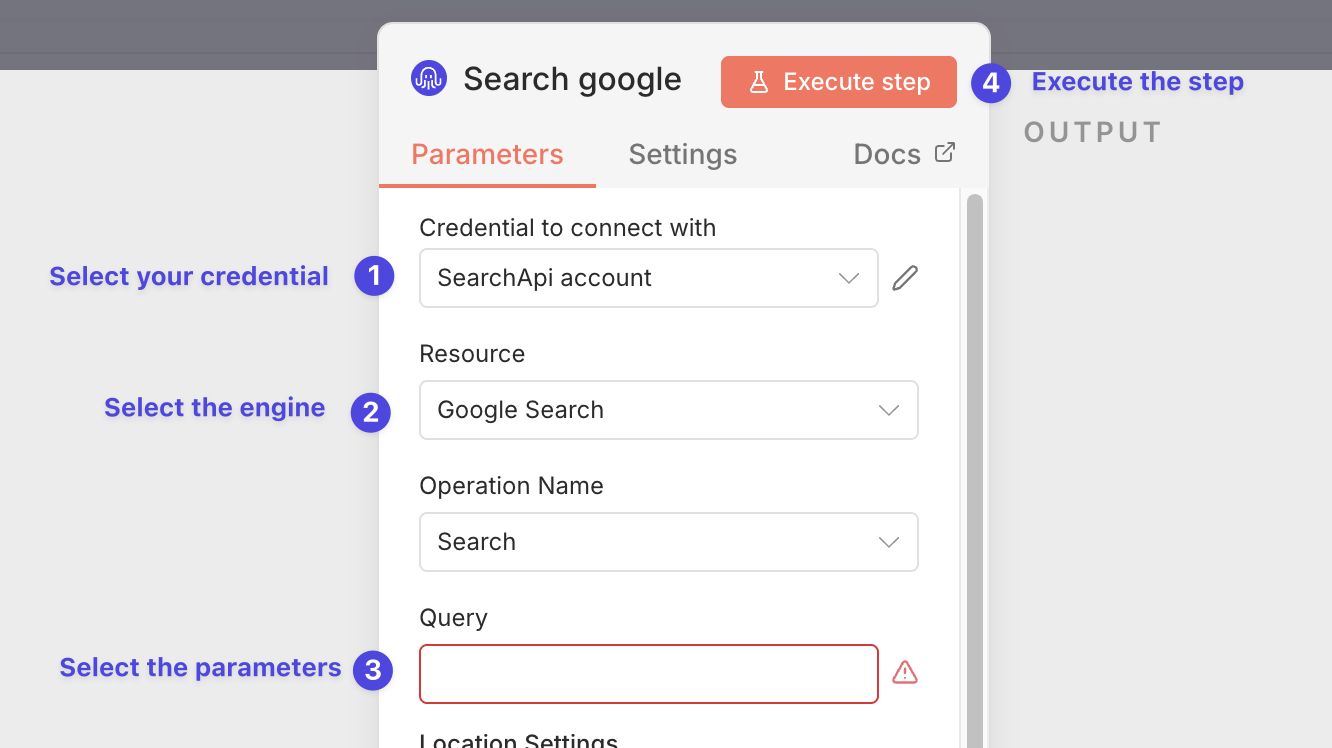Click the OUTPUT panel heading

tap(1093, 132)
